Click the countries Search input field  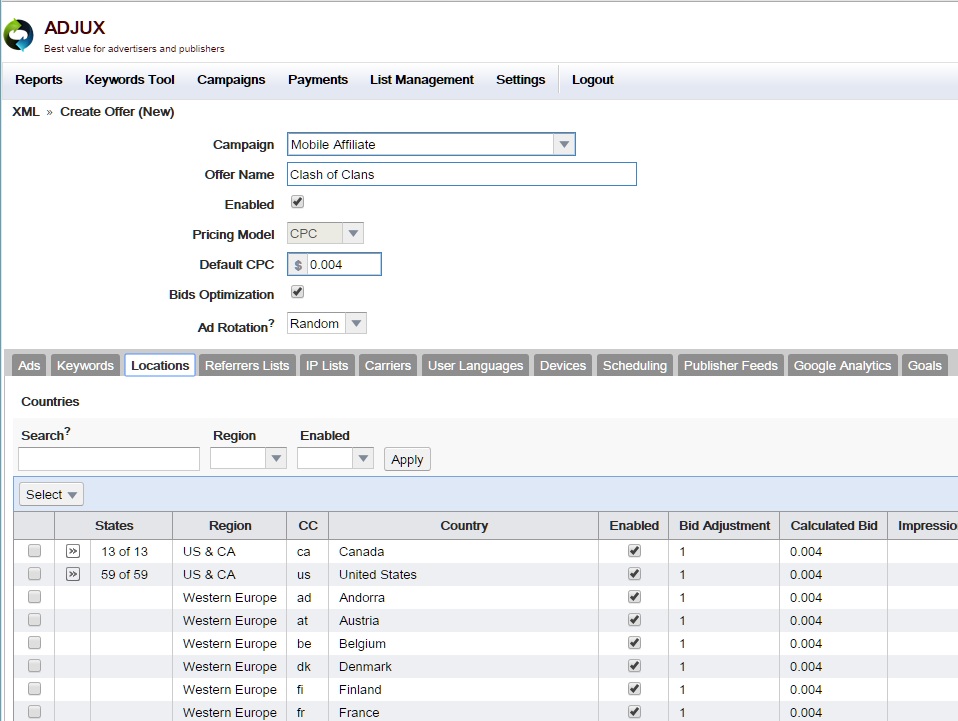click(109, 459)
